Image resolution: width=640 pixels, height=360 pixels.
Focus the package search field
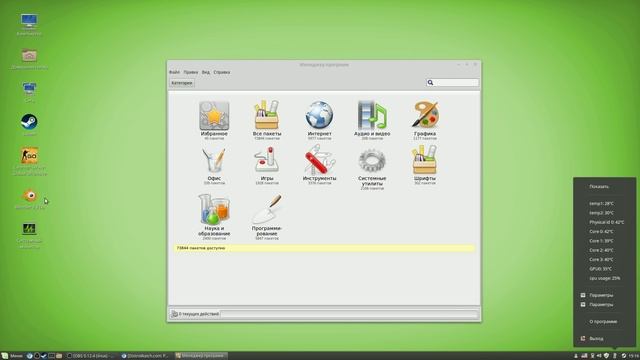point(452,82)
